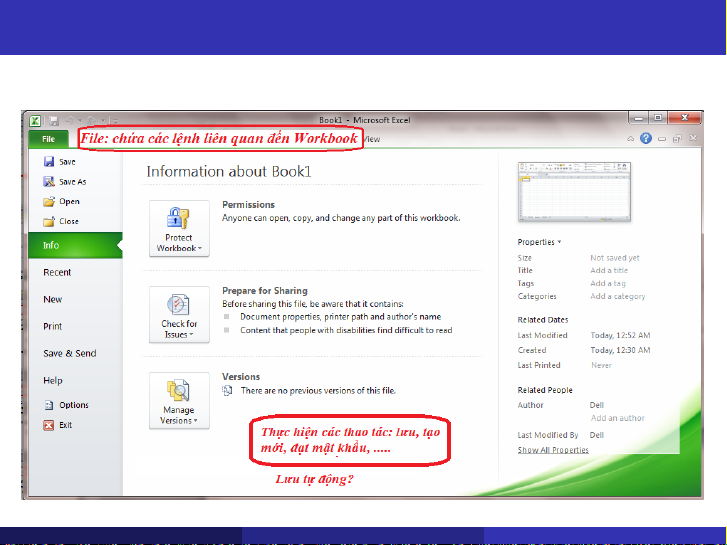Click the Undo arrow in quick access toolbar

click(70, 121)
